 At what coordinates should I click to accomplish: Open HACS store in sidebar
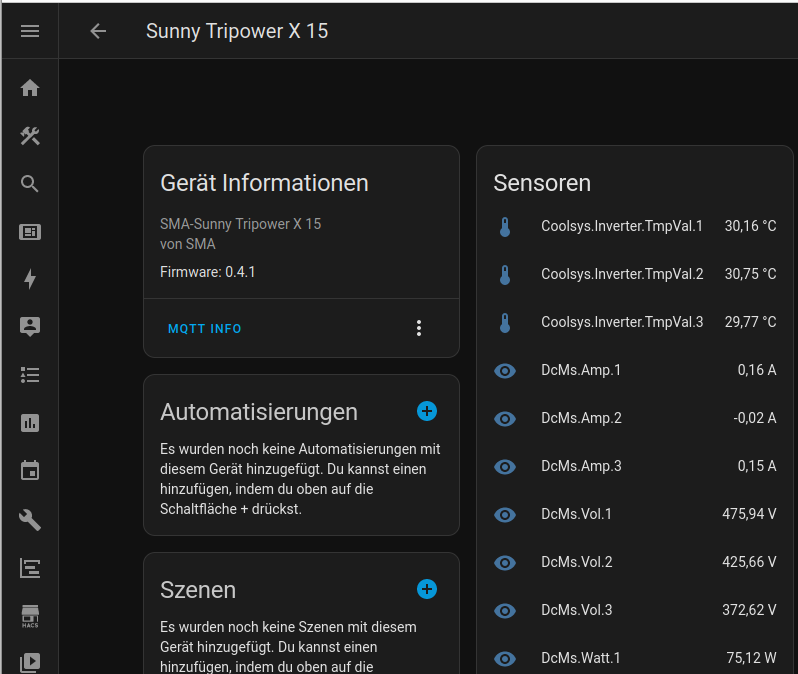[30, 616]
